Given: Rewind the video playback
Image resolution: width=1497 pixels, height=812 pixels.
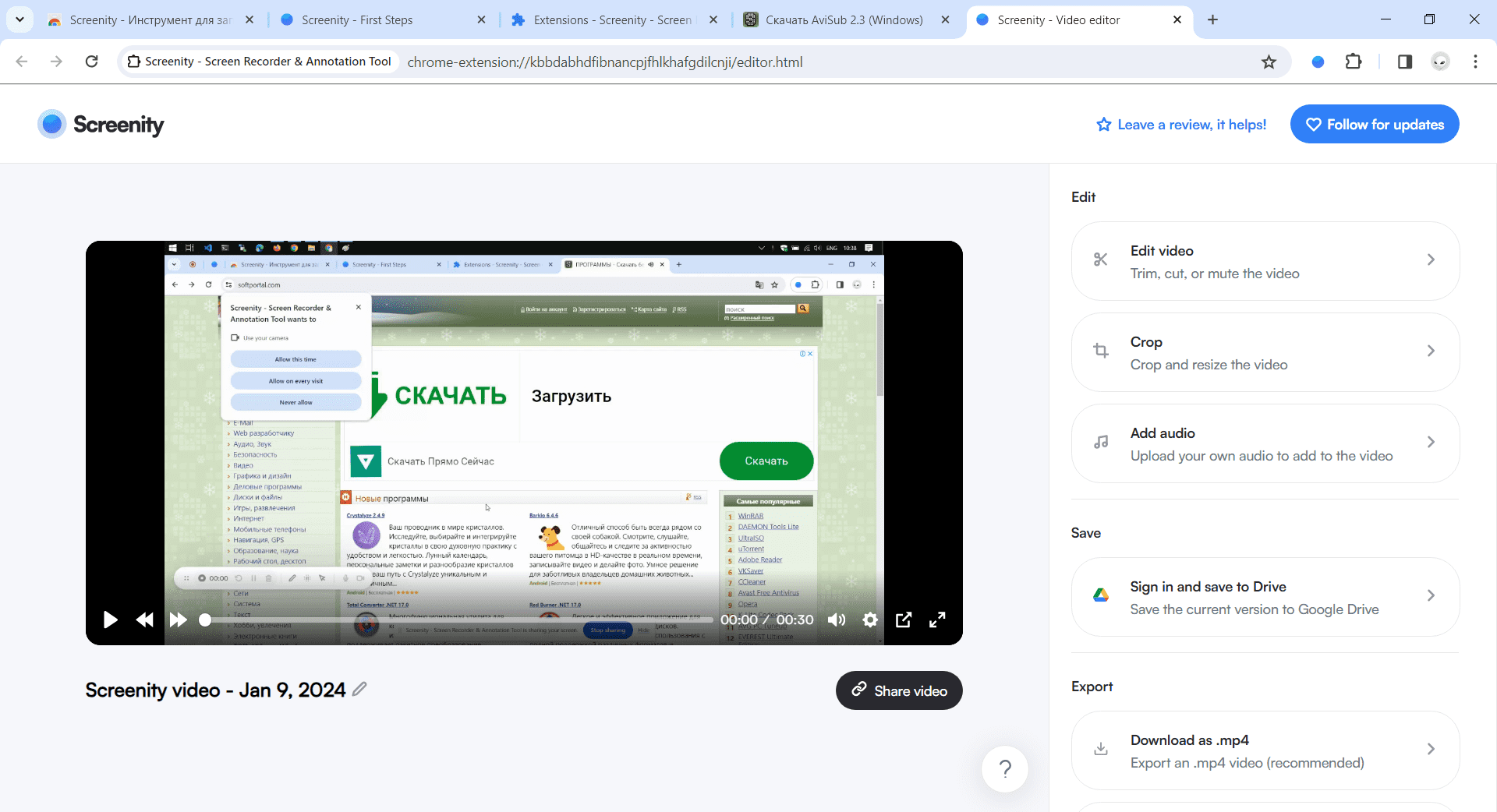Looking at the screenshot, I should [x=145, y=620].
